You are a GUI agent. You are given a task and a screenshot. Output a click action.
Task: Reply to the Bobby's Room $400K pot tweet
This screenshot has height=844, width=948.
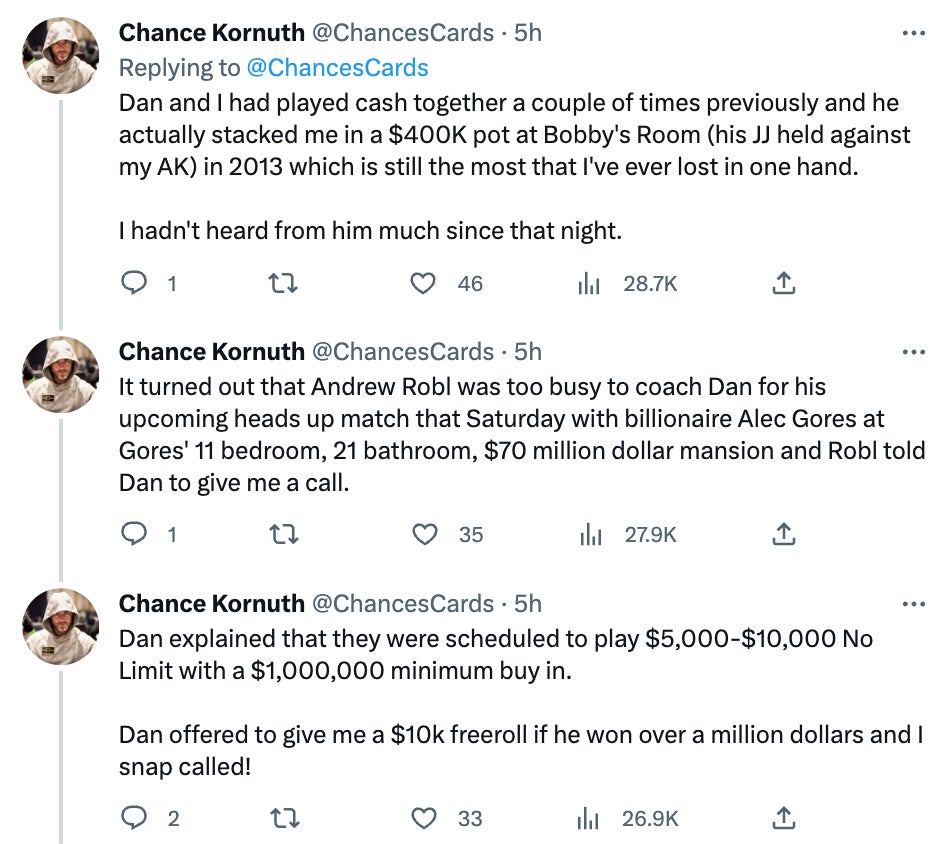(x=134, y=284)
